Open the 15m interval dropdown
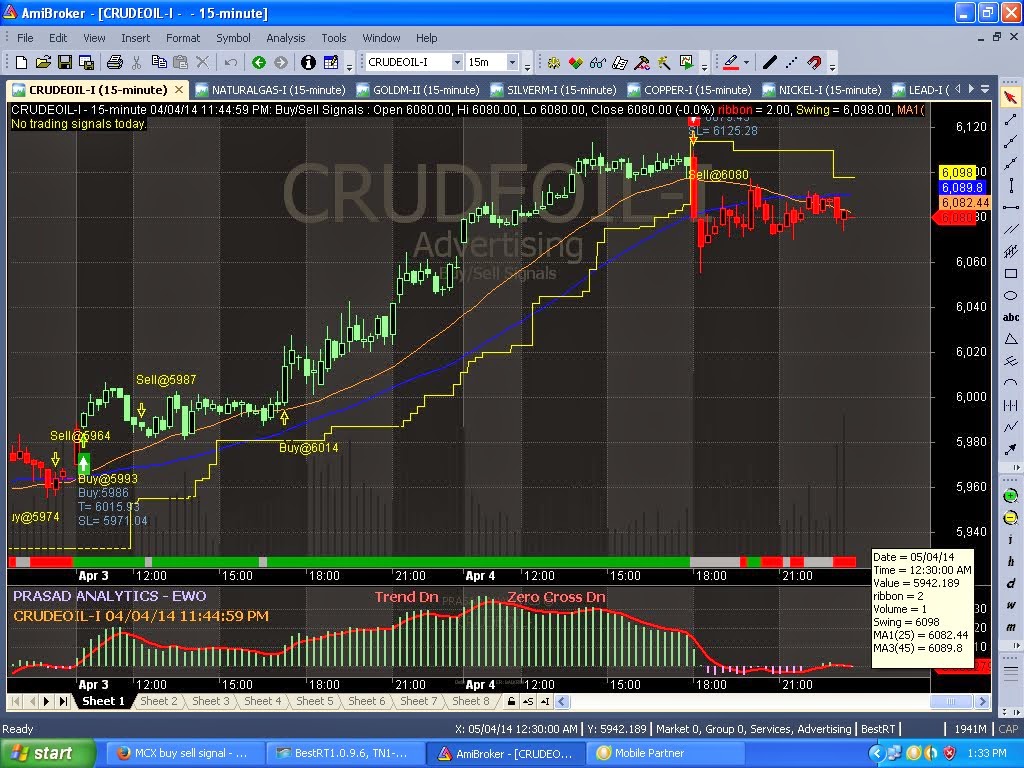The image size is (1024, 768). [514, 62]
